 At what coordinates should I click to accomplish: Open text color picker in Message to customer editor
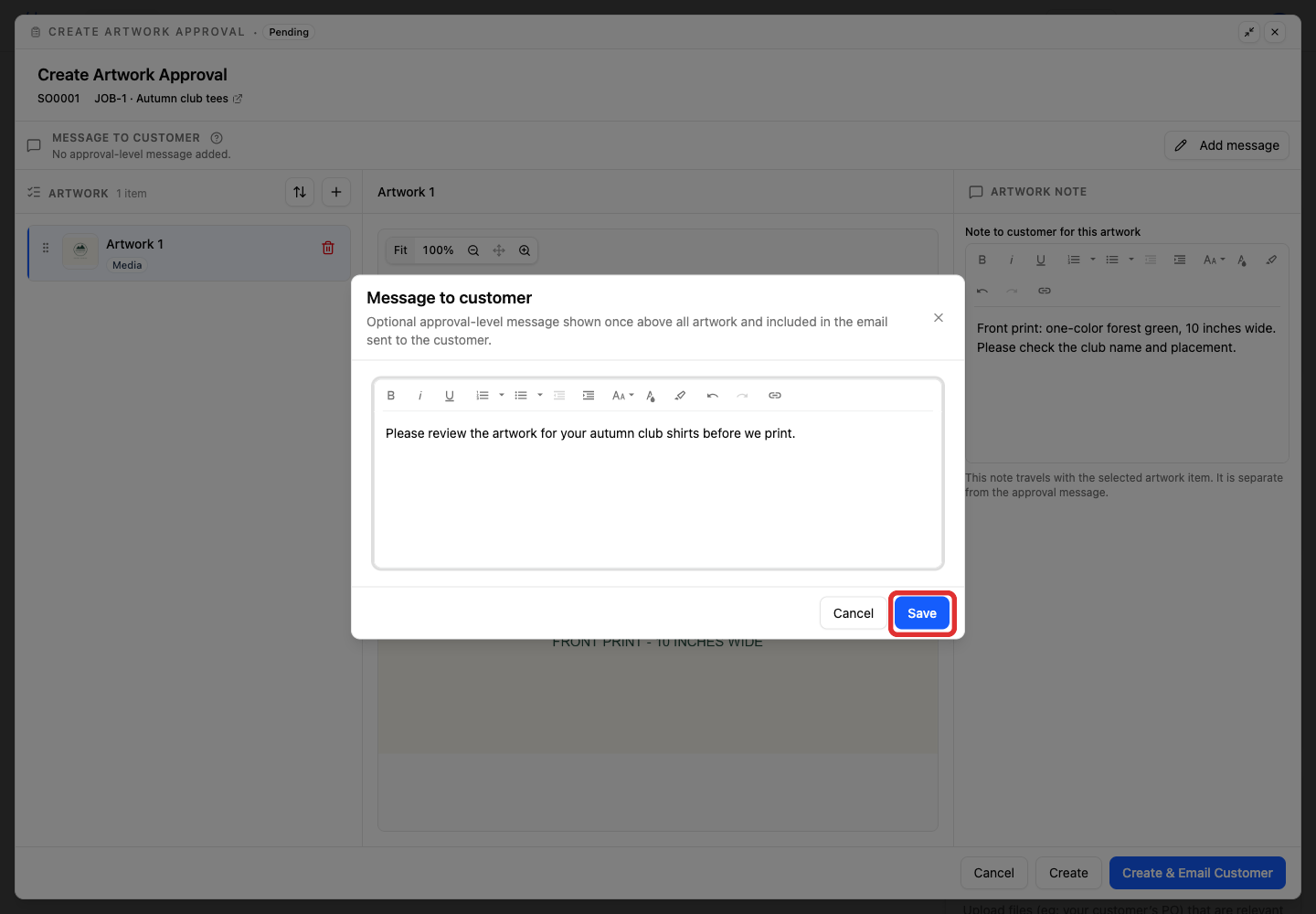click(651, 396)
